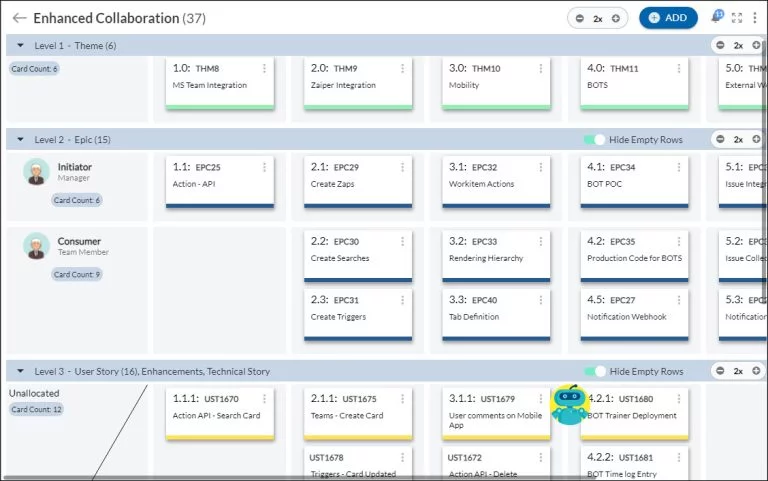This screenshot has height=481, width=768.
Task: Open the UST1670 card options menu
Action: pos(264,399)
